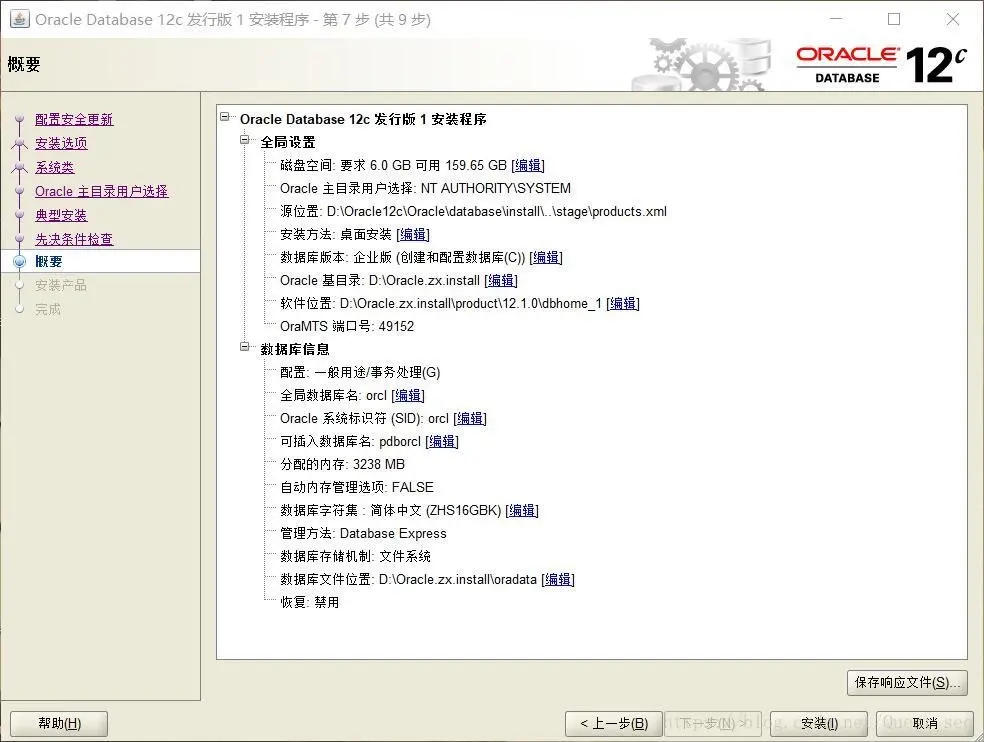Edit the 可插入数据库名 pdborcl
Screen dimensions: 984x742
(x=442, y=441)
